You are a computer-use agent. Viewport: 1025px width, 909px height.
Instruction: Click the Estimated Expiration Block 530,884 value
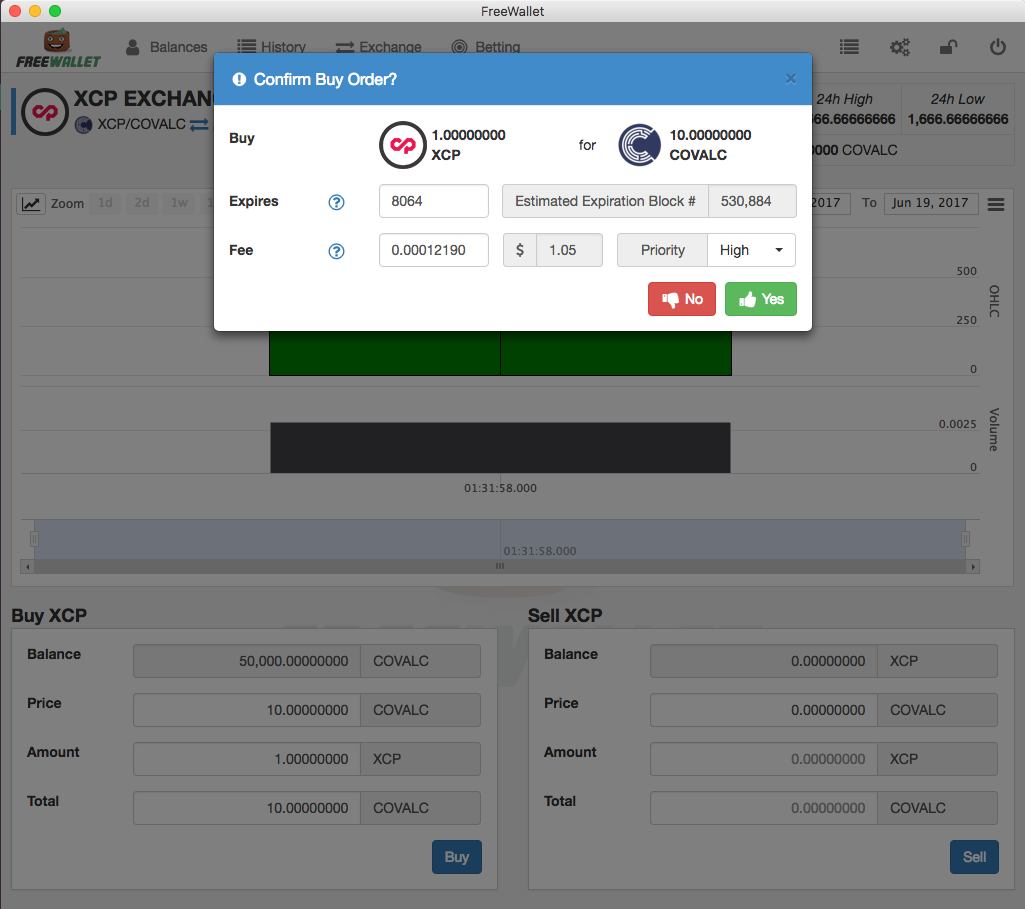[752, 201]
